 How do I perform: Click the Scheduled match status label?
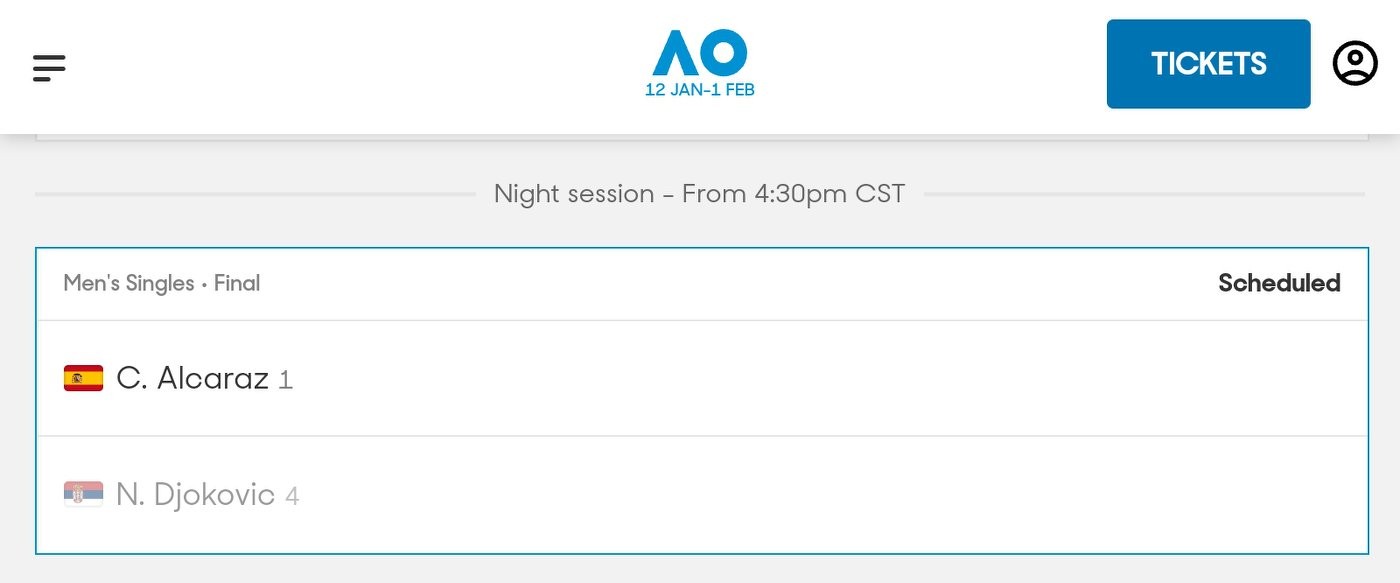click(1279, 284)
